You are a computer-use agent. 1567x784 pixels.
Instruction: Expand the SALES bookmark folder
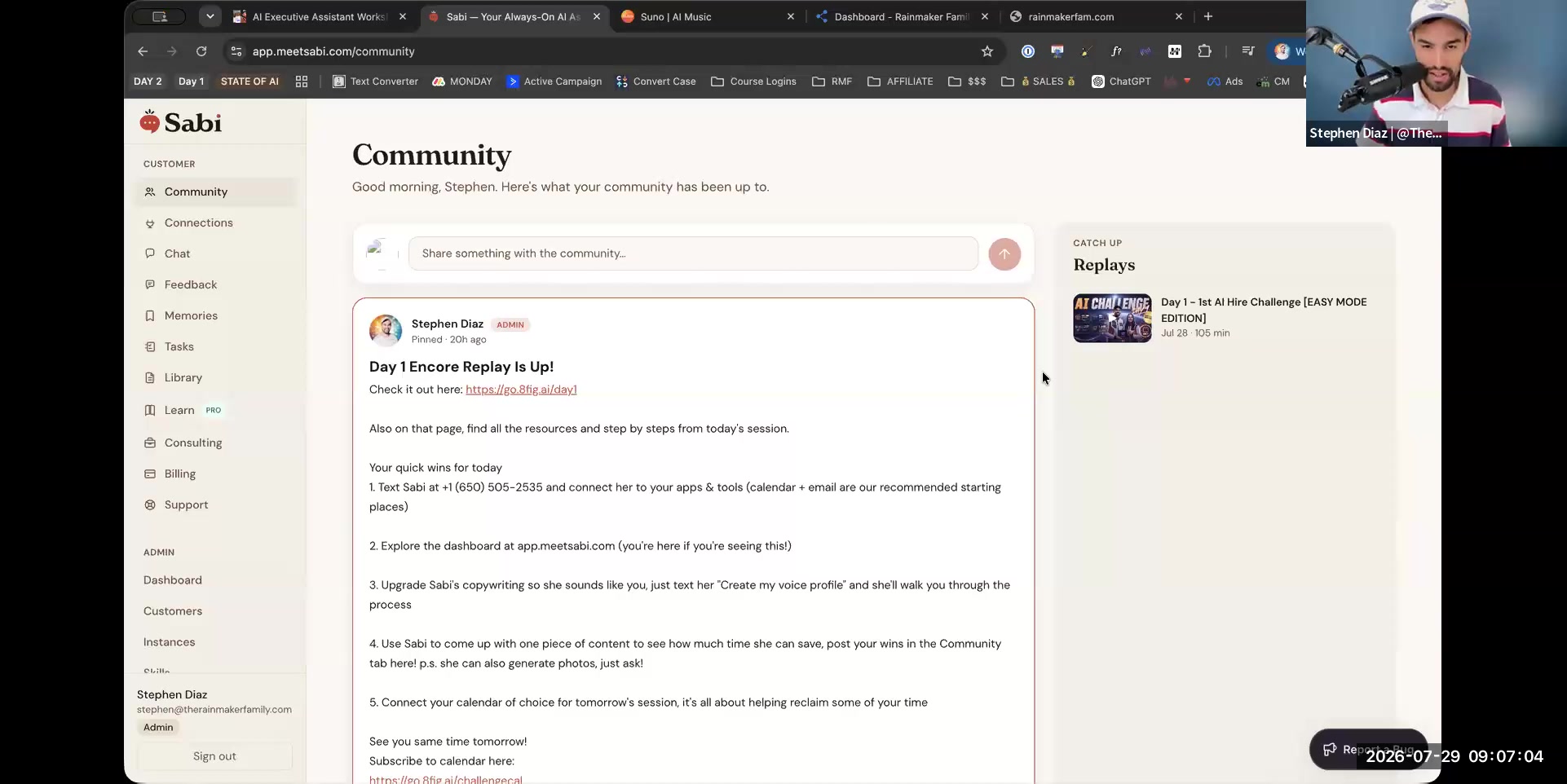pos(1039,81)
